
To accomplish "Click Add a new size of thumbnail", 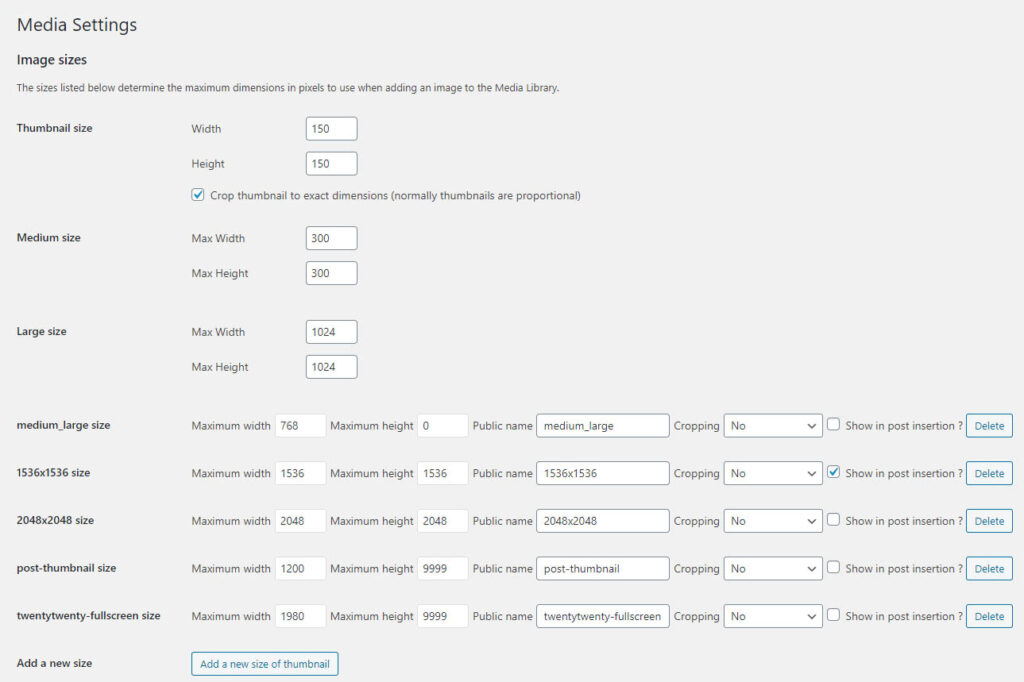I will pos(264,664).
